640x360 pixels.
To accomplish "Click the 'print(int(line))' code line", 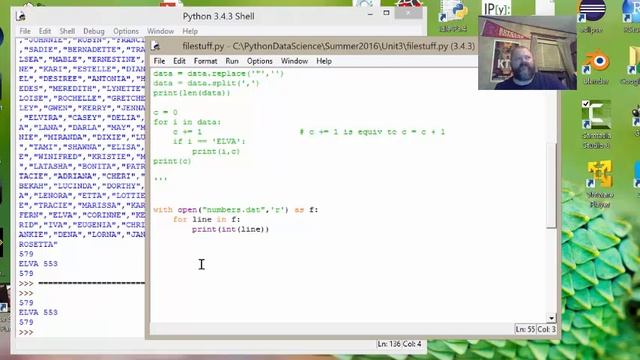I will (231, 229).
